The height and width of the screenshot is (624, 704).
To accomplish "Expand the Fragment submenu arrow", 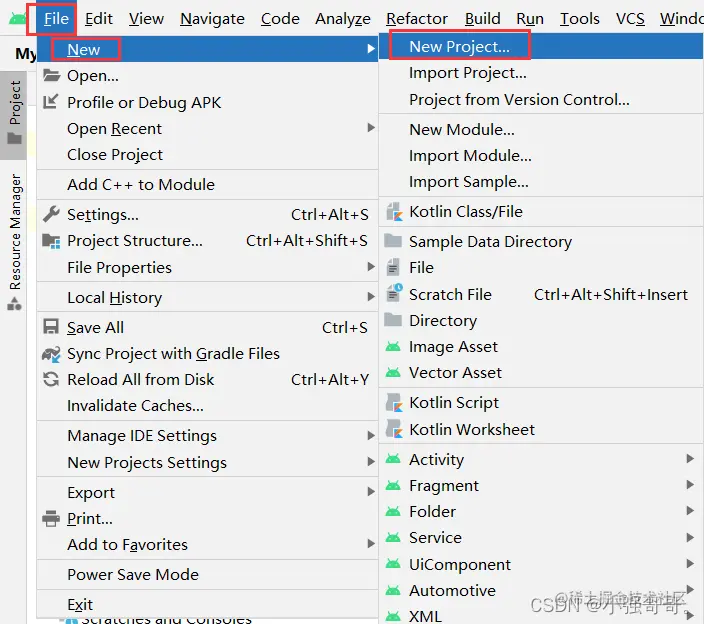I will 690,485.
